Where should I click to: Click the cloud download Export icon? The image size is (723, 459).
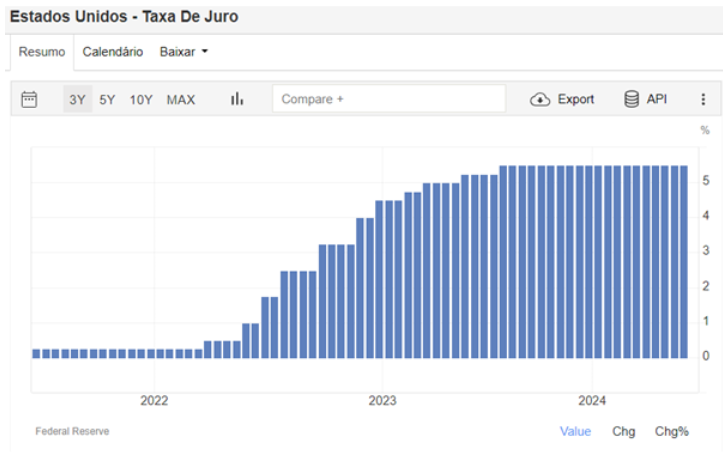point(539,99)
